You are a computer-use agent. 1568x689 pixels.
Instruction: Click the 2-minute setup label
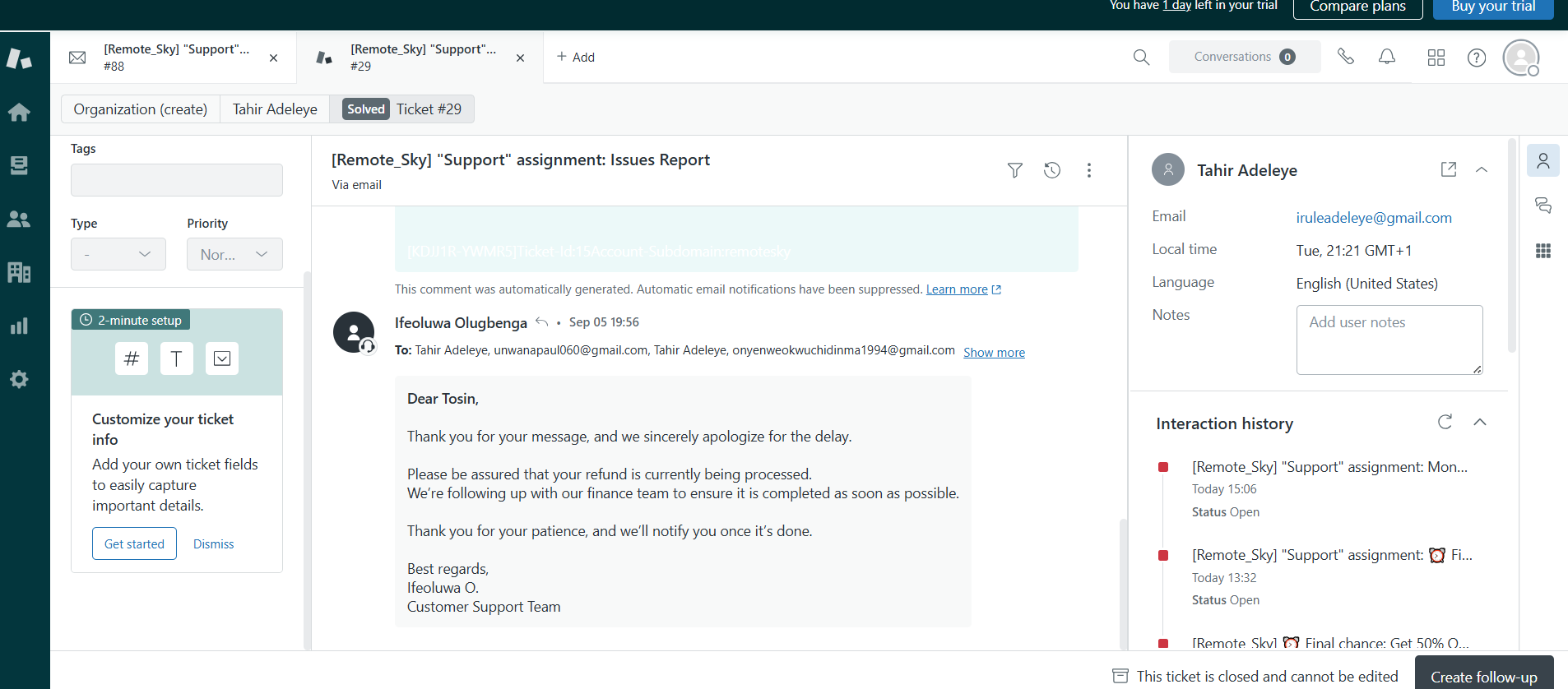(x=132, y=320)
